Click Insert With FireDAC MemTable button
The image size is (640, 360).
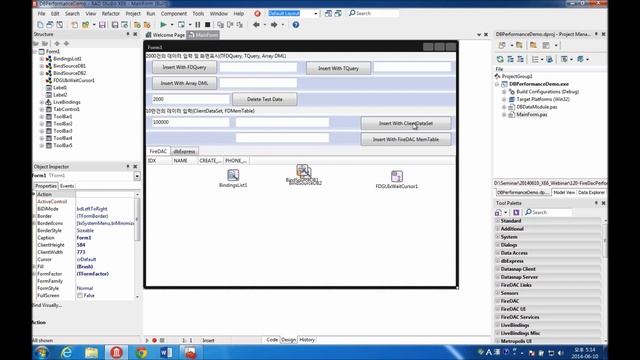tap(406, 140)
